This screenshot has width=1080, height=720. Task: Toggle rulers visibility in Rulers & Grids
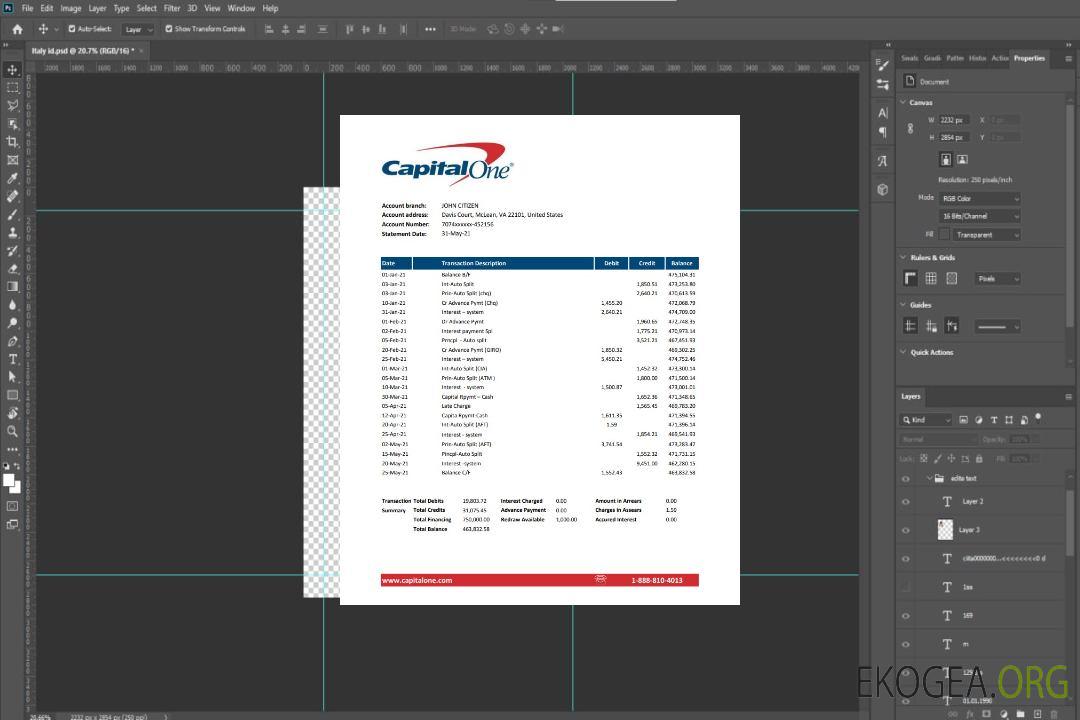pos(911,278)
